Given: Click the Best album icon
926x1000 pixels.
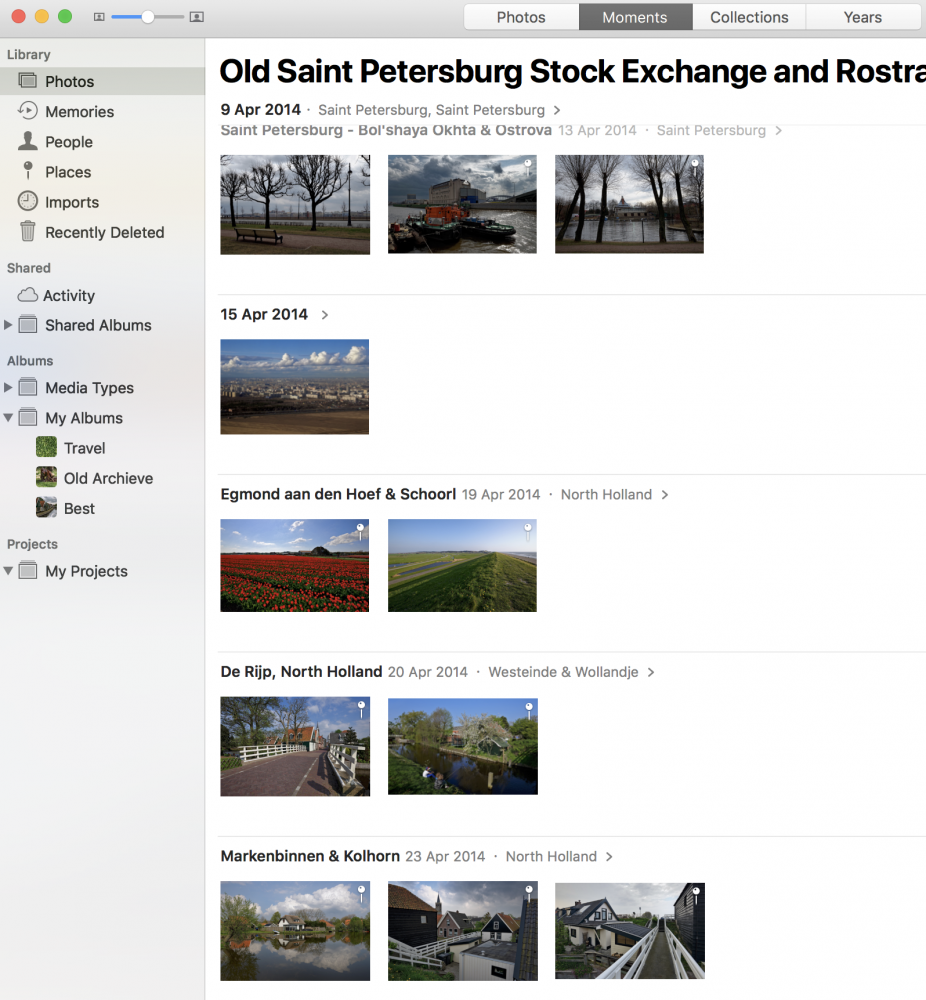Looking at the screenshot, I should click(x=46, y=508).
